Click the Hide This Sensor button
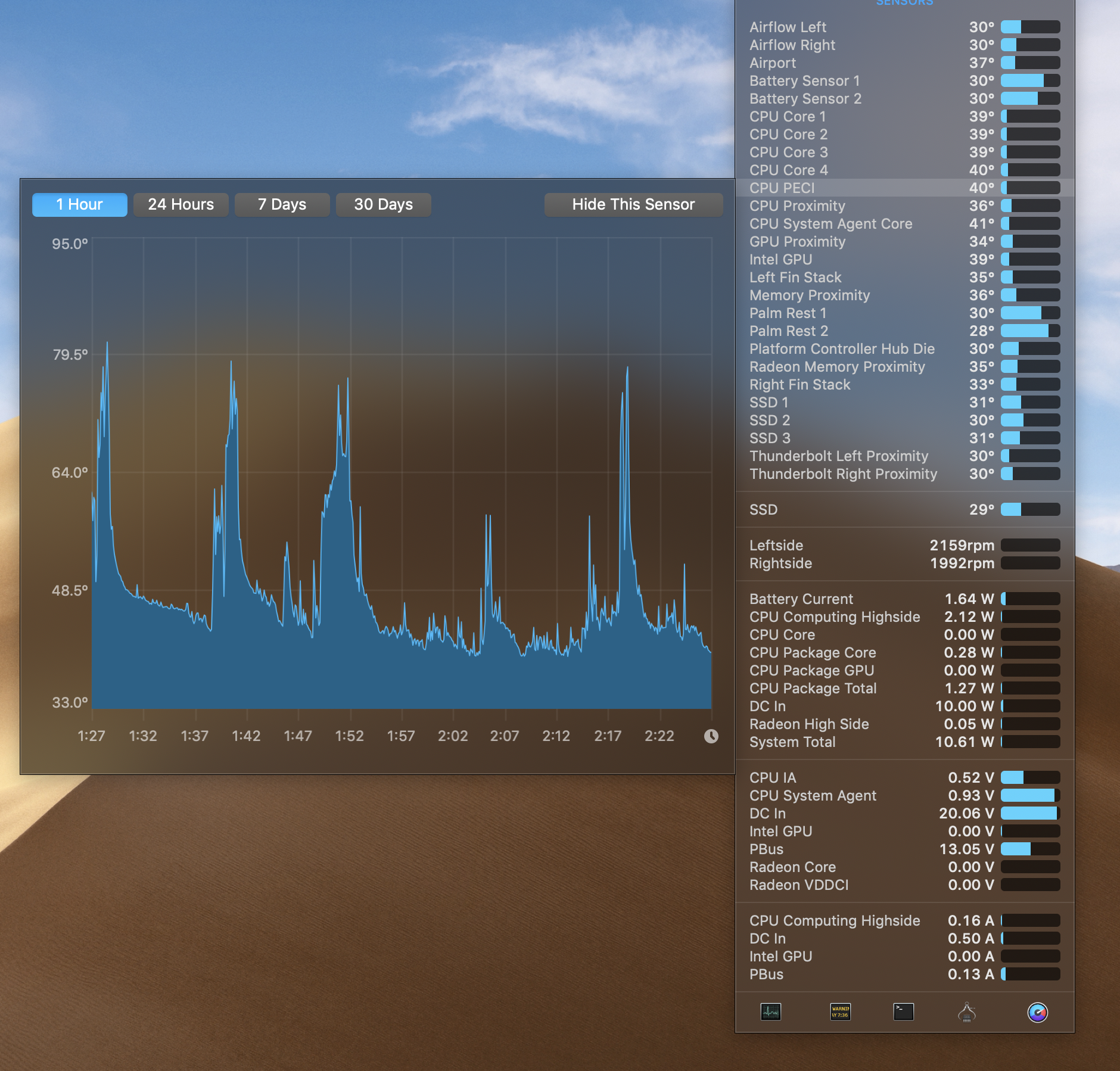This screenshot has width=1120, height=1071. click(x=633, y=204)
